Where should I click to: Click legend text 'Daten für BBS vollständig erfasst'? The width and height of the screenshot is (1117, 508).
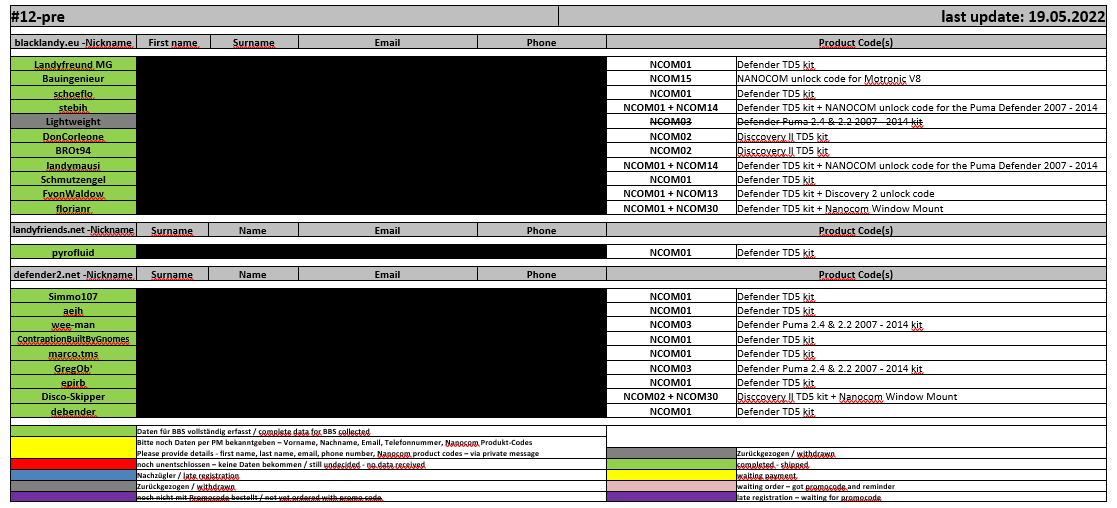click(x=195, y=431)
